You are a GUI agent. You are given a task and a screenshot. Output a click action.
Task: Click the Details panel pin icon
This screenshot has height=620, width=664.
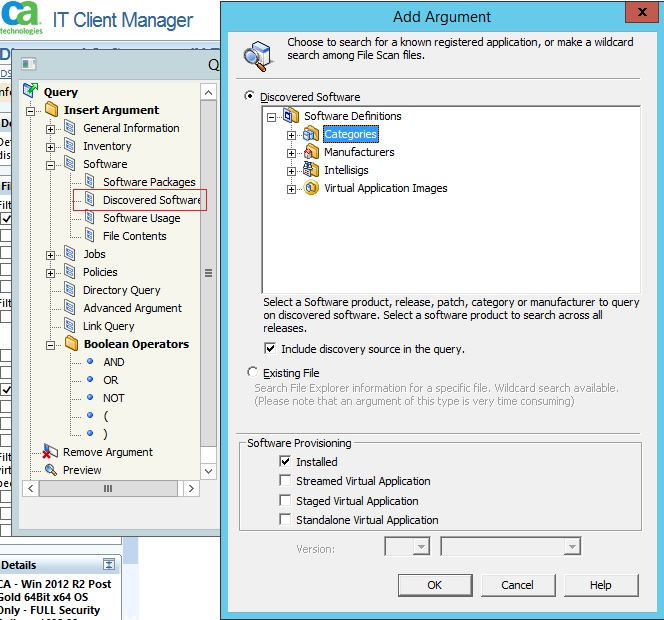109,565
